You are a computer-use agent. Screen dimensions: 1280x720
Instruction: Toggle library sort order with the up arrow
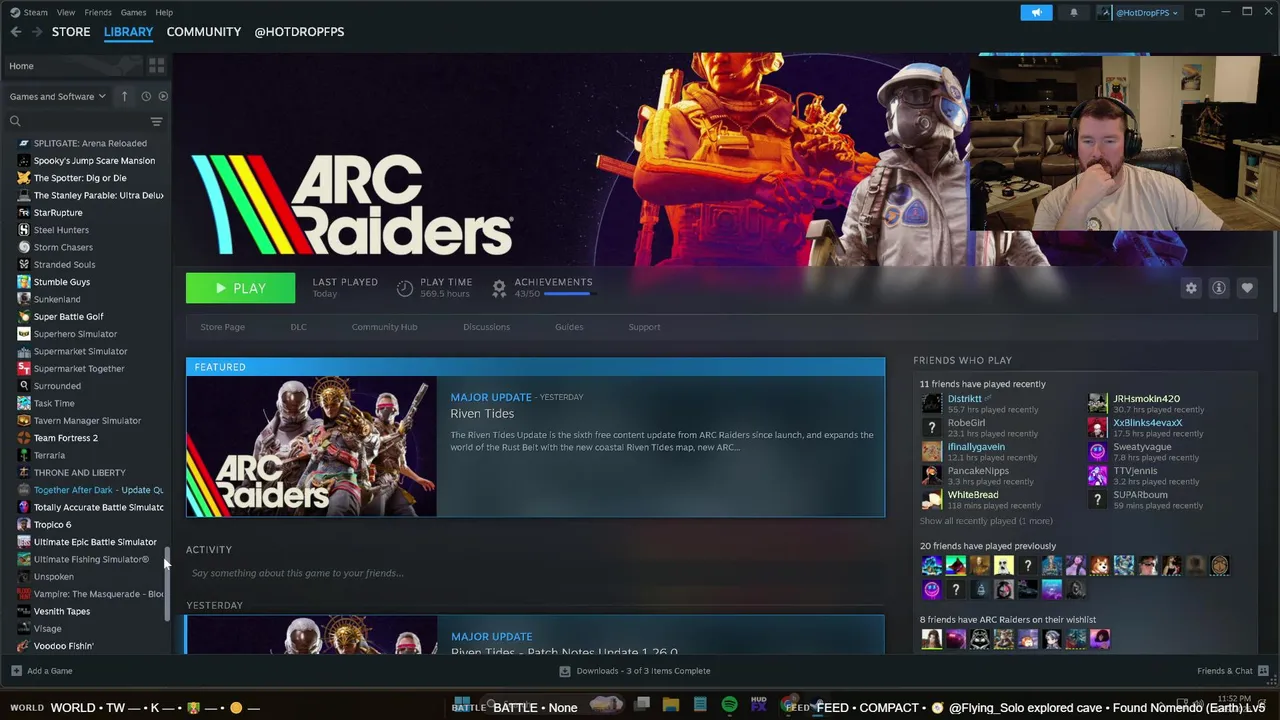(x=124, y=96)
